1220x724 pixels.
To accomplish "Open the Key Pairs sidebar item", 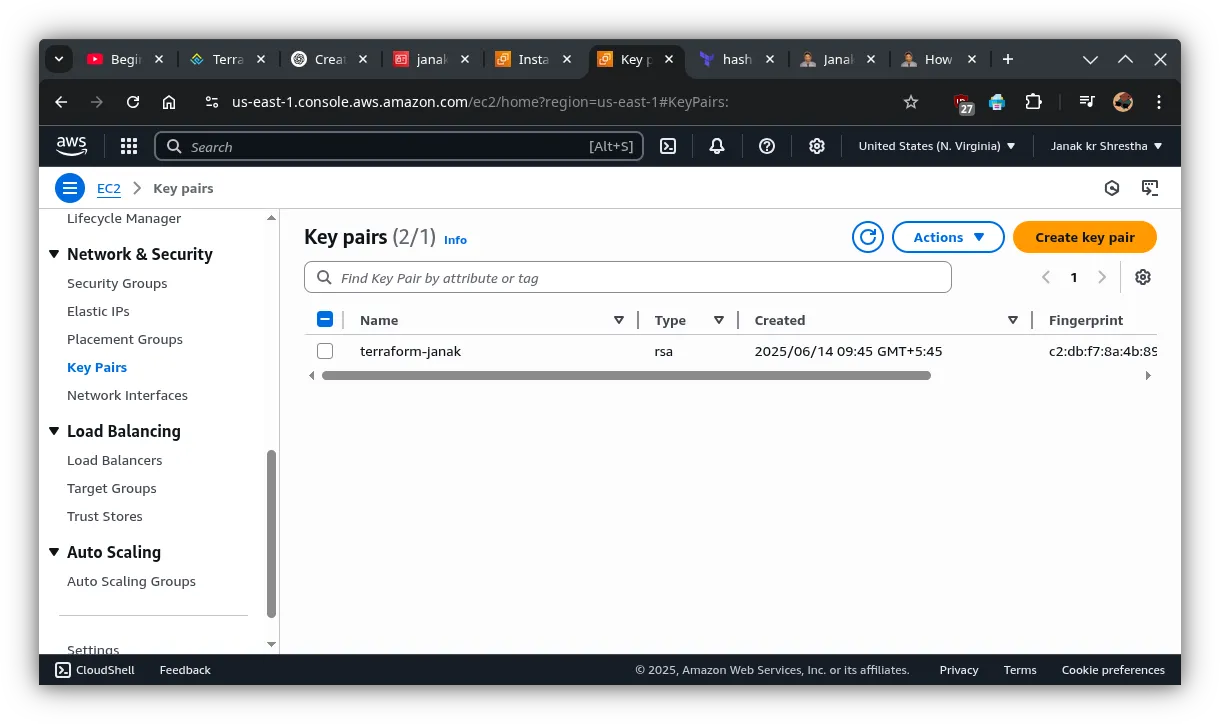I will click(97, 367).
